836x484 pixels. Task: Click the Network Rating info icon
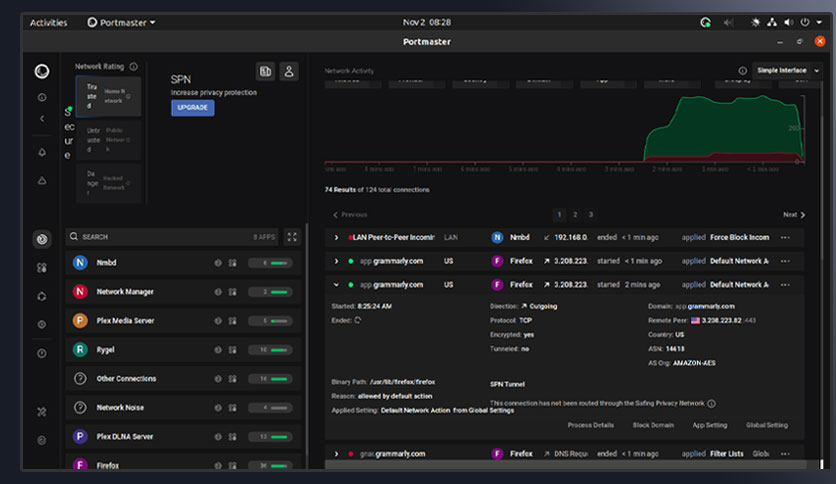pyautogui.click(x=133, y=67)
